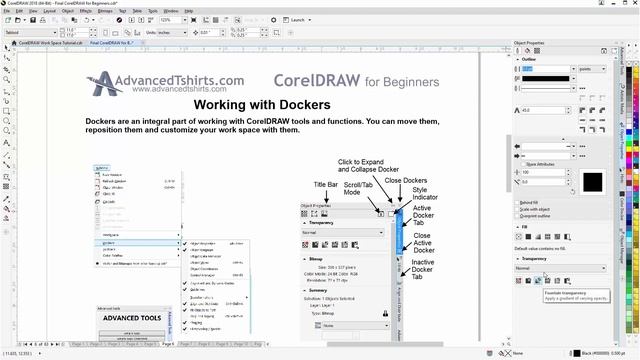640x360 pixels.
Task: Click the Undo arrow icon
Action: tap(87, 20)
